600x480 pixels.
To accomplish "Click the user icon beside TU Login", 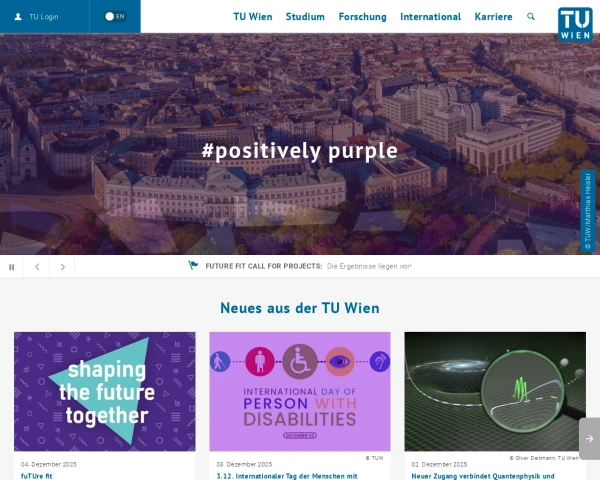I will pyautogui.click(x=18, y=16).
